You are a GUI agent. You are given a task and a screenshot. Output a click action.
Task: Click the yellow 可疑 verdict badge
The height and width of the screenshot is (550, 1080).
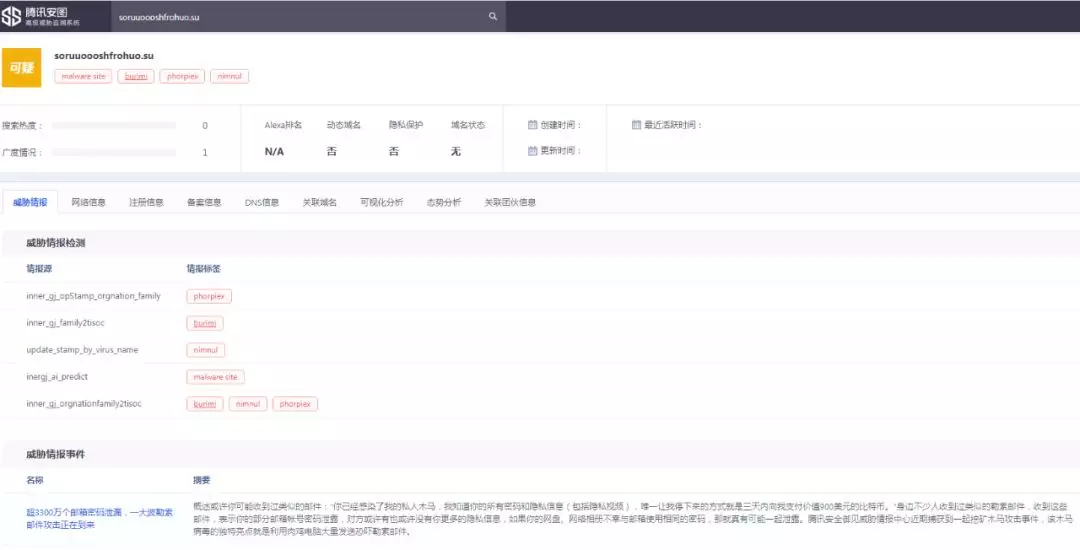pos(21,67)
